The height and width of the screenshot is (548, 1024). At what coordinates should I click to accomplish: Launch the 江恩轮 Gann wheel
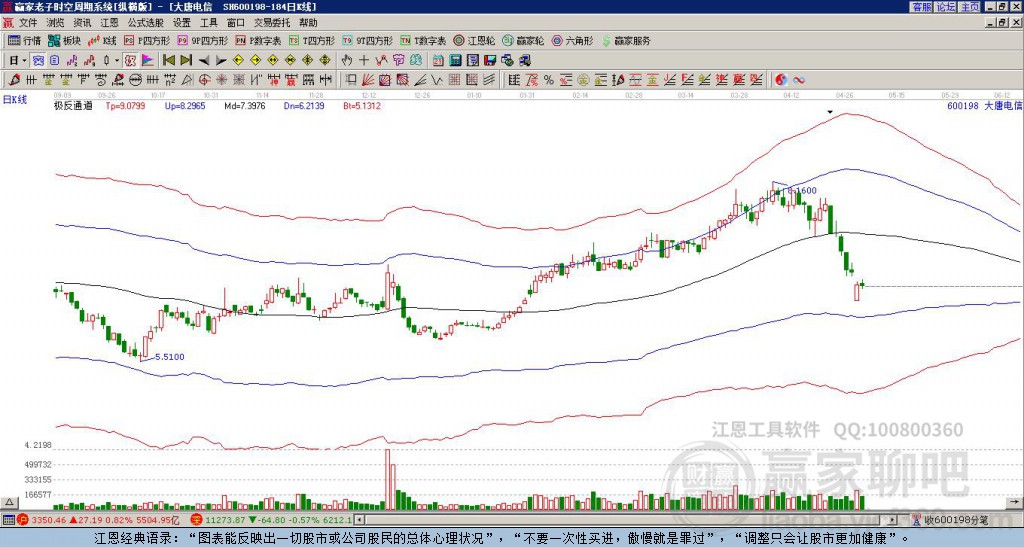(x=475, y=40)
